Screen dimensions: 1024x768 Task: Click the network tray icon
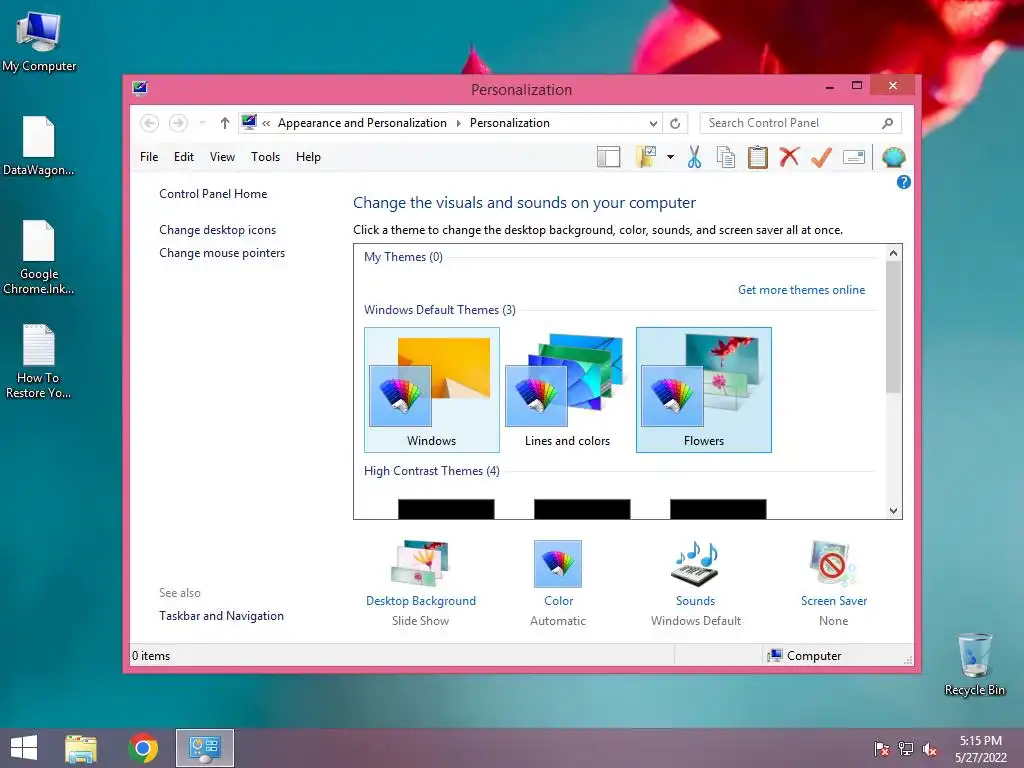[x=906, y=749]
